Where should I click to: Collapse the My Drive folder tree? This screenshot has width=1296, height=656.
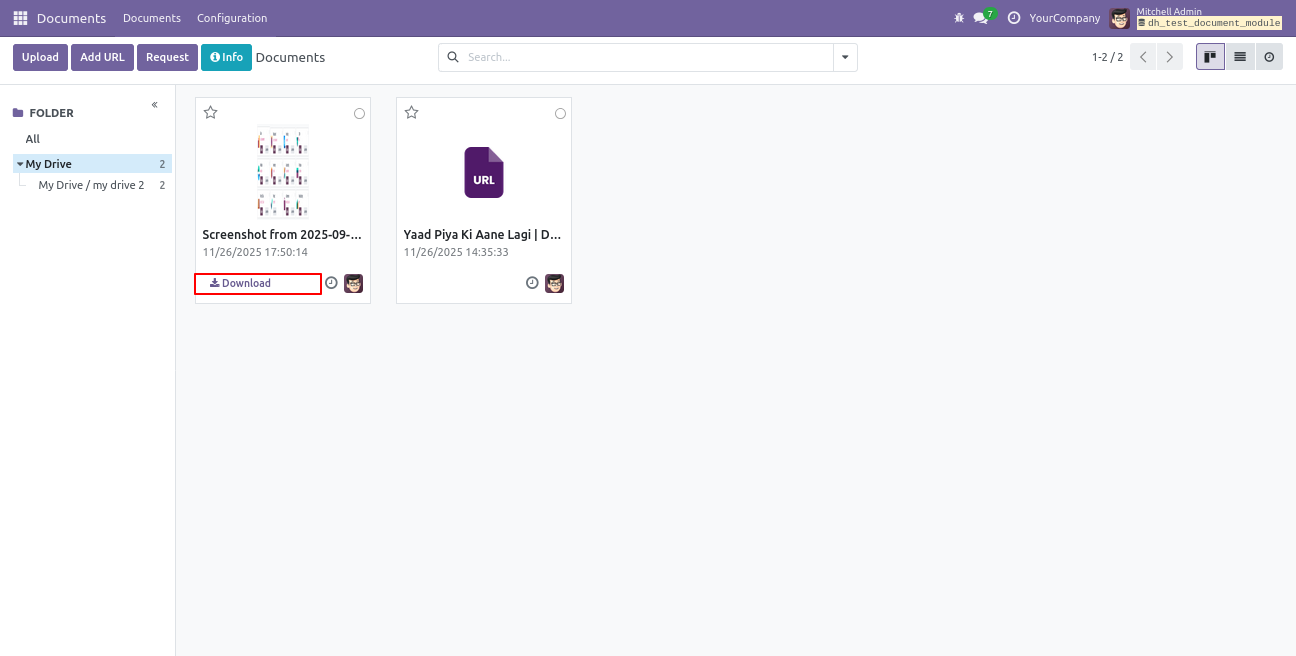pyautogui.click(x=19, y=164)
